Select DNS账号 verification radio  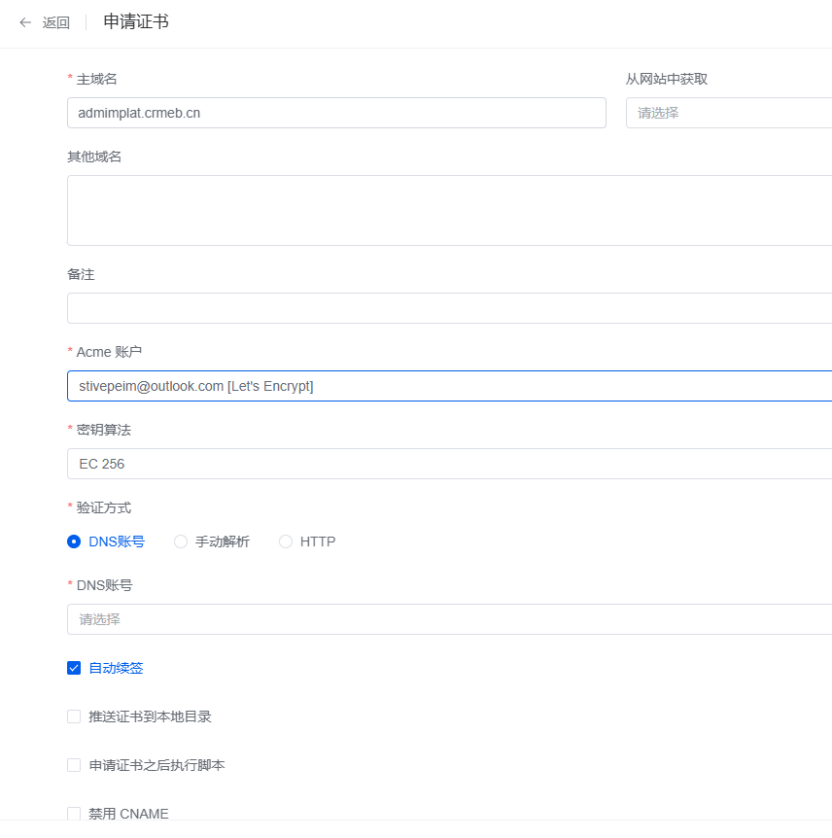pyautogui.click(x=74, y=541)
